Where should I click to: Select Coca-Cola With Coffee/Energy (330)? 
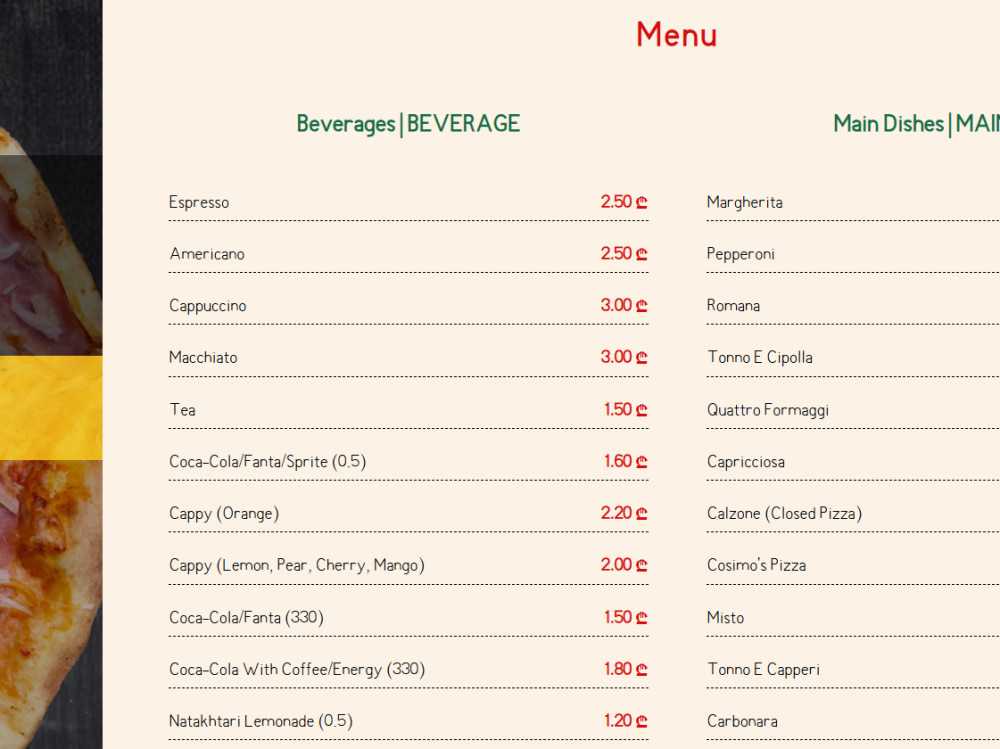297,669
